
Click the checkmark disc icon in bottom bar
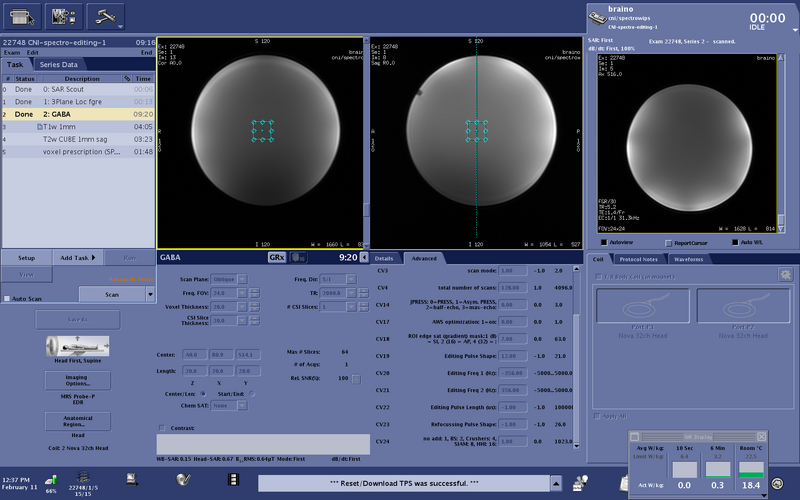tap(183, 479)
